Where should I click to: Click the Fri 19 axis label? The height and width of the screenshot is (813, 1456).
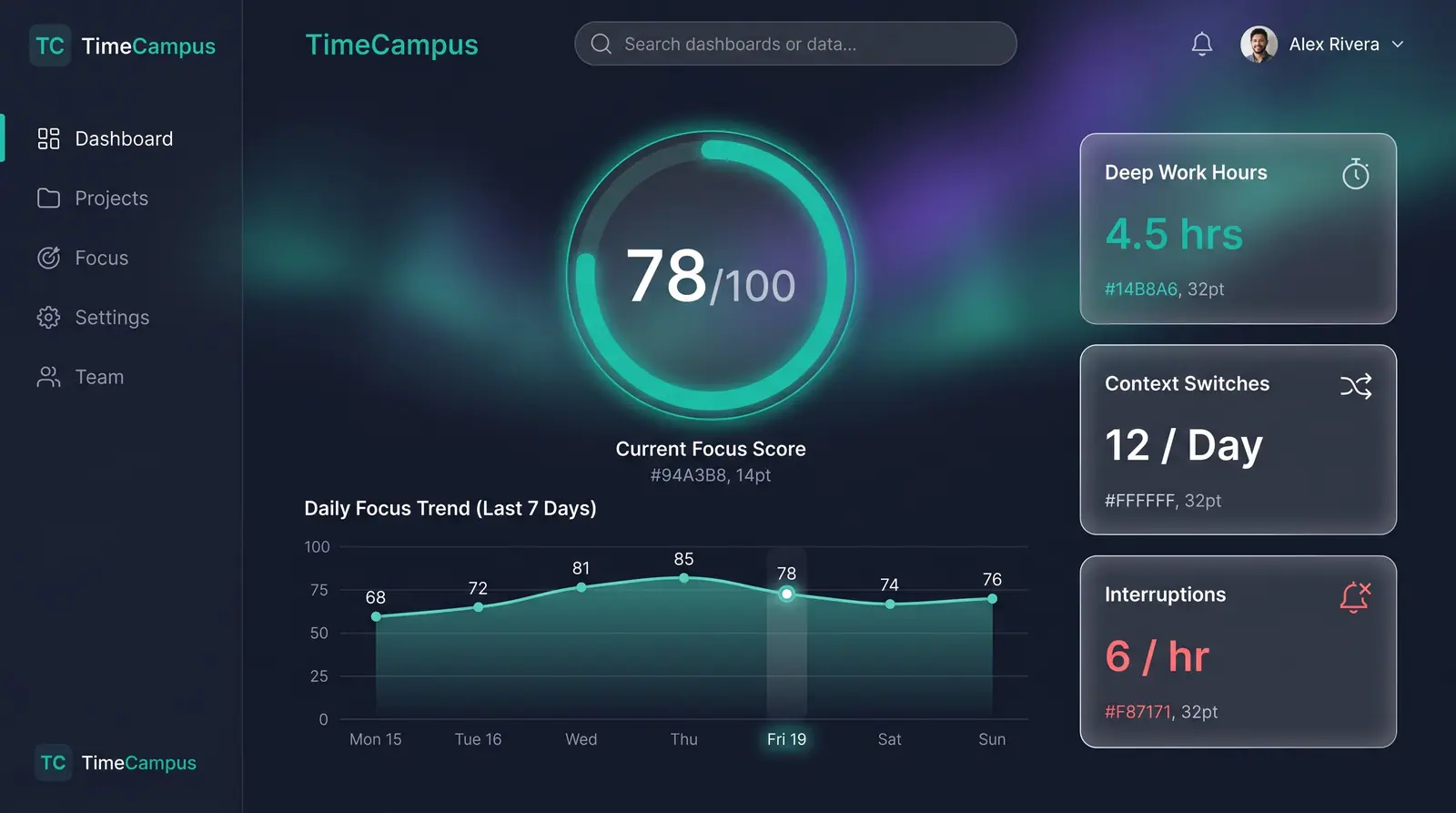click(x=787, y=739)
